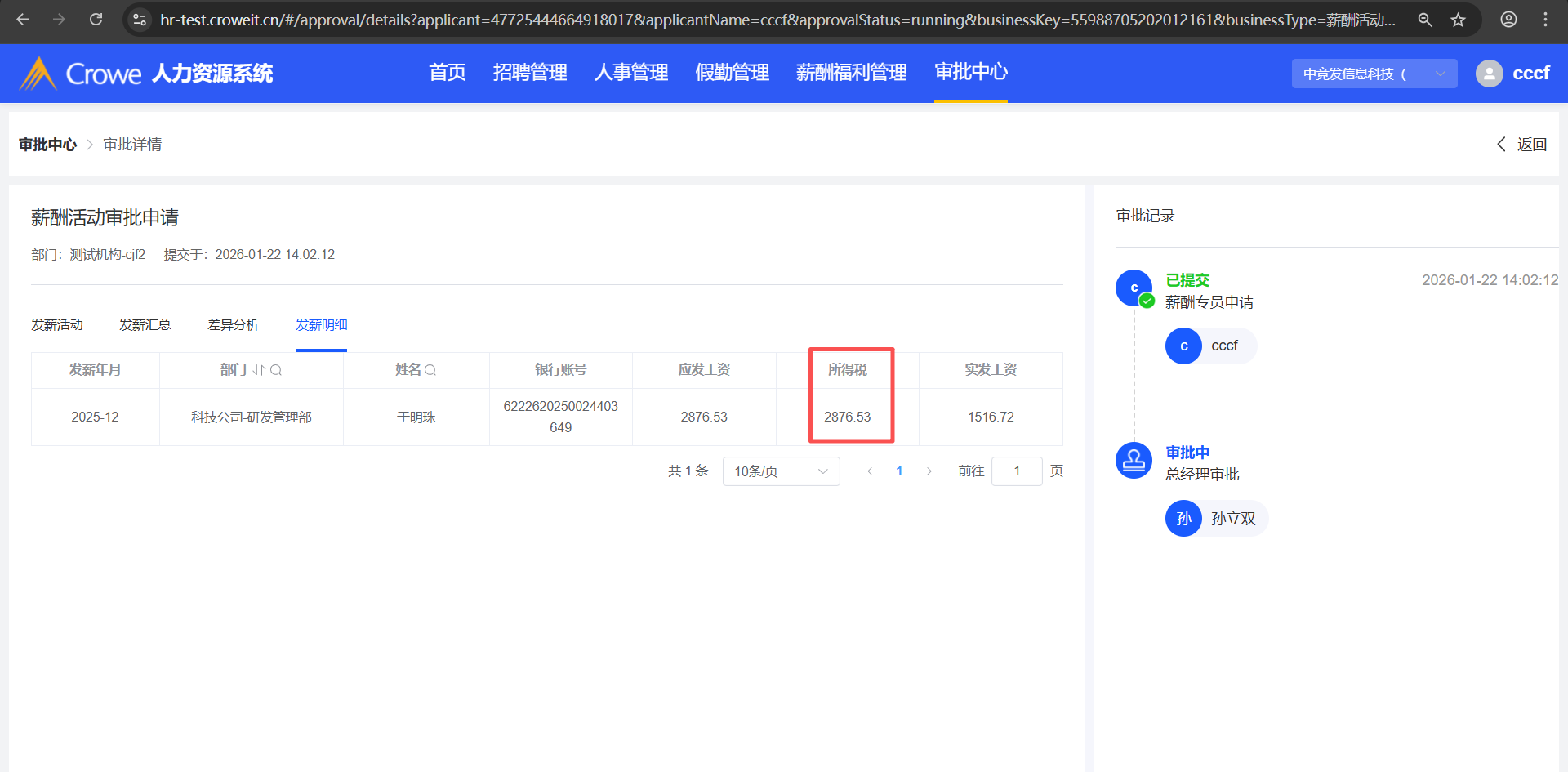Switch to the 差异分析 tab
The width and height of the screenshot is (1568, 772).
(233, 325)
